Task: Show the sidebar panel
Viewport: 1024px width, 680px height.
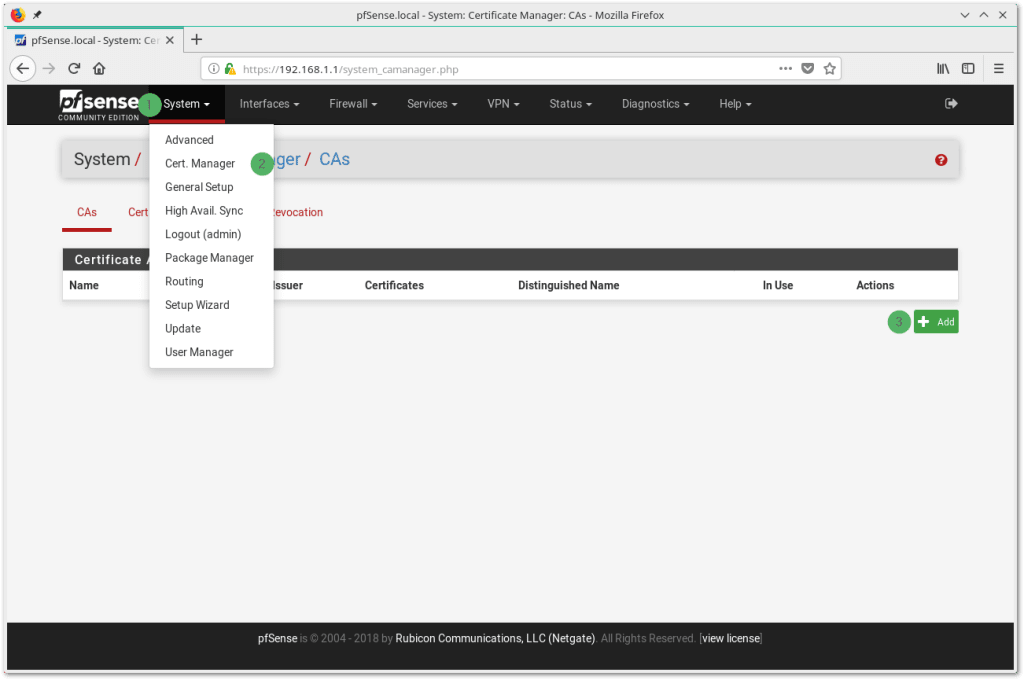Action: pos(968,69)
